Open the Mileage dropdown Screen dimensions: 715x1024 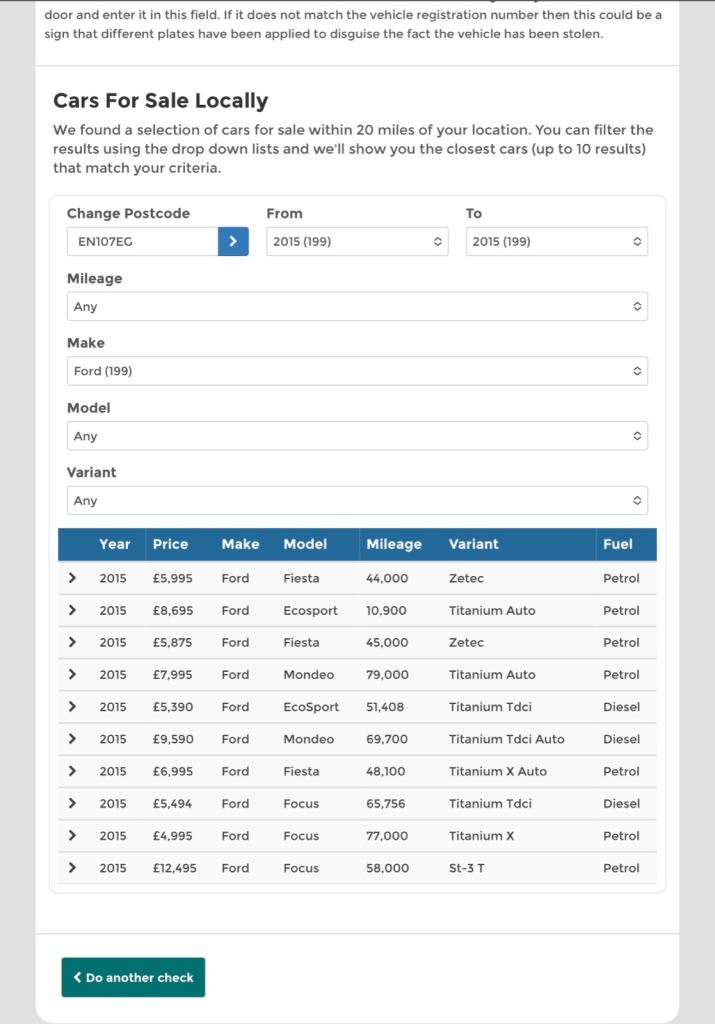(357, 307)
